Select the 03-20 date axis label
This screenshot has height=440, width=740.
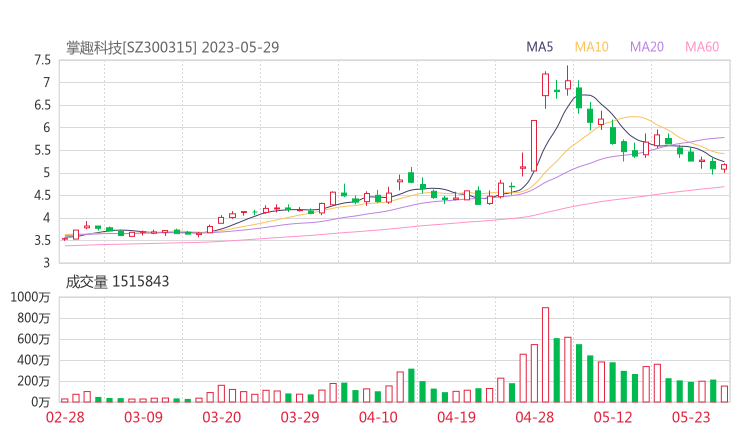[x=222, y=417]
